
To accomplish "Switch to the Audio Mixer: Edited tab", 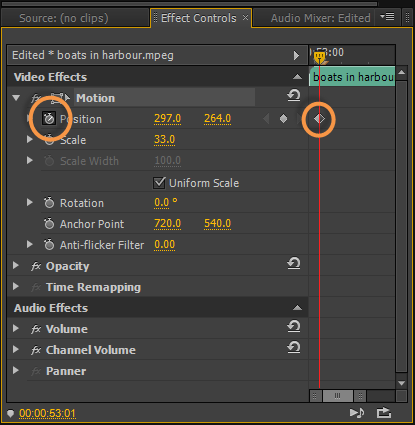I will coord(320,18).
